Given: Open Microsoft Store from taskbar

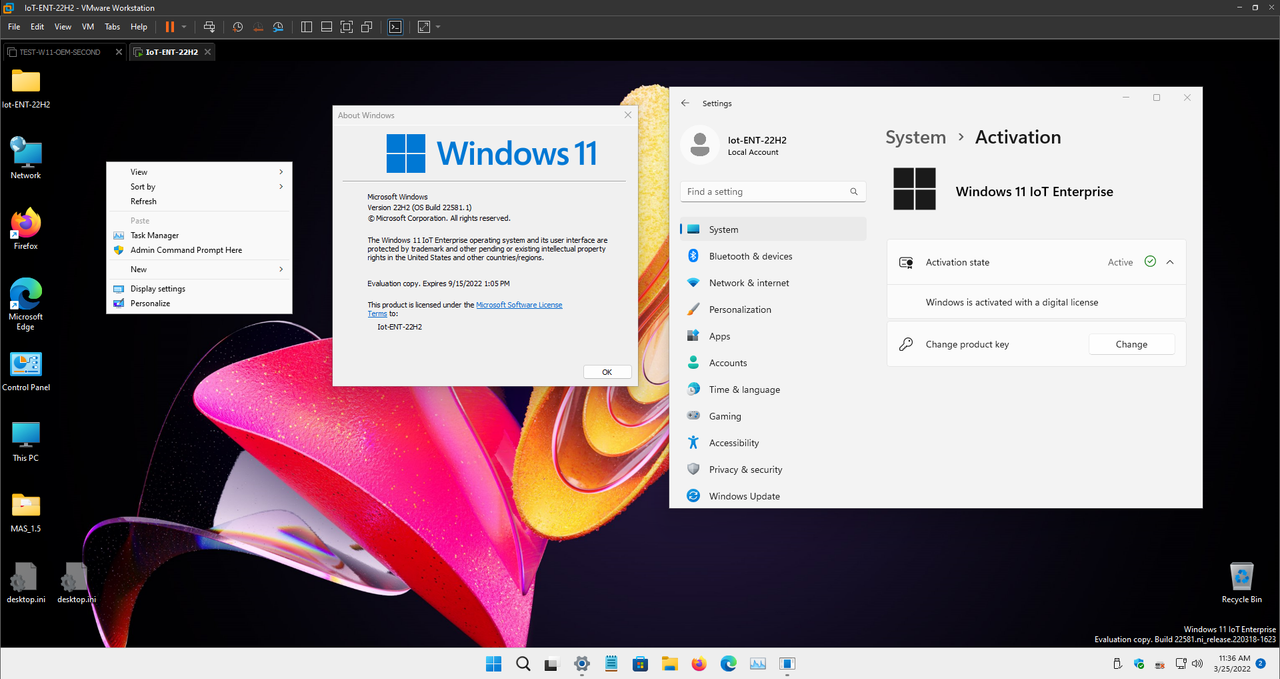Looking at the screenshot, I should point(640,663).
